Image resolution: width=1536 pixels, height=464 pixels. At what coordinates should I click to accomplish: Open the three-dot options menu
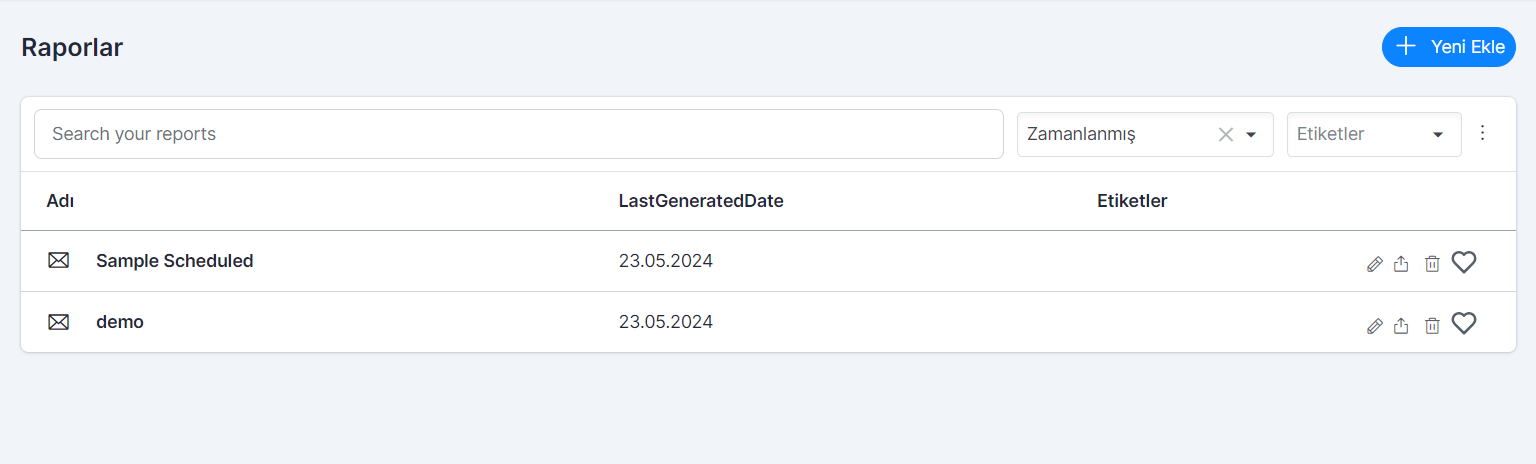(1483, 133)
